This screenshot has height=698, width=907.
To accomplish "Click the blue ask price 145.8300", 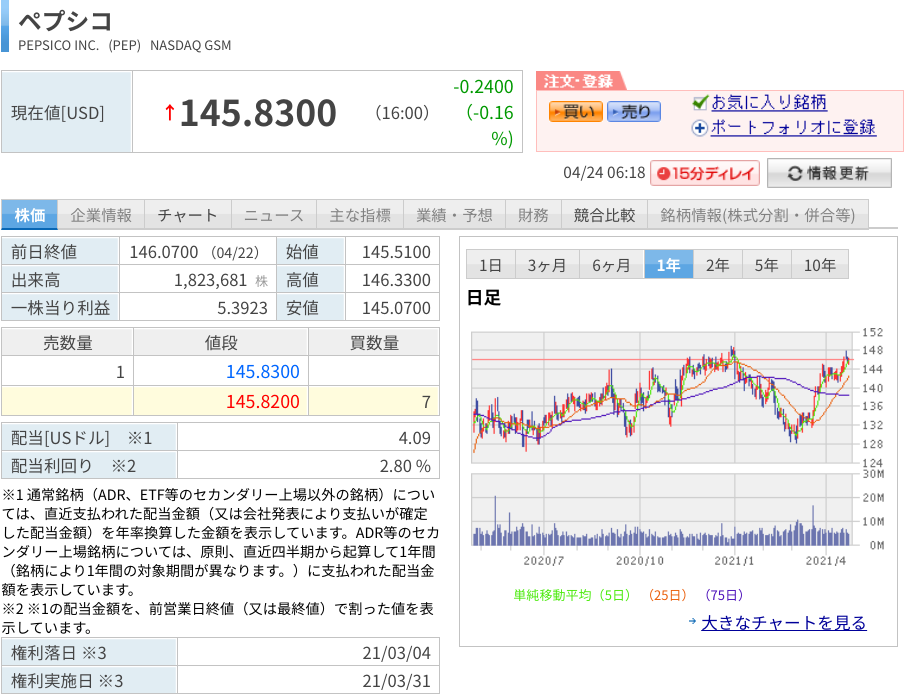I will point(262,371).
